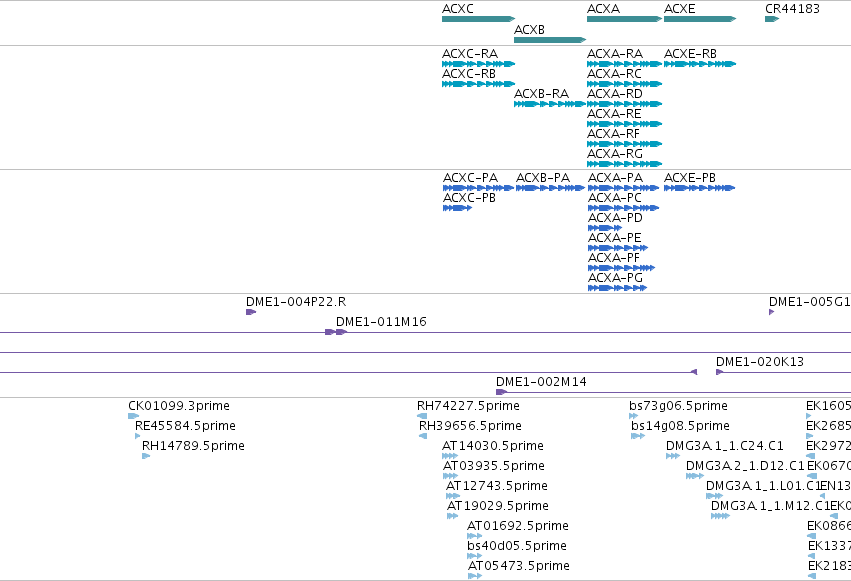Open the ACXB-RA transcript feature
Screen dimensions: 851x581
550,104
